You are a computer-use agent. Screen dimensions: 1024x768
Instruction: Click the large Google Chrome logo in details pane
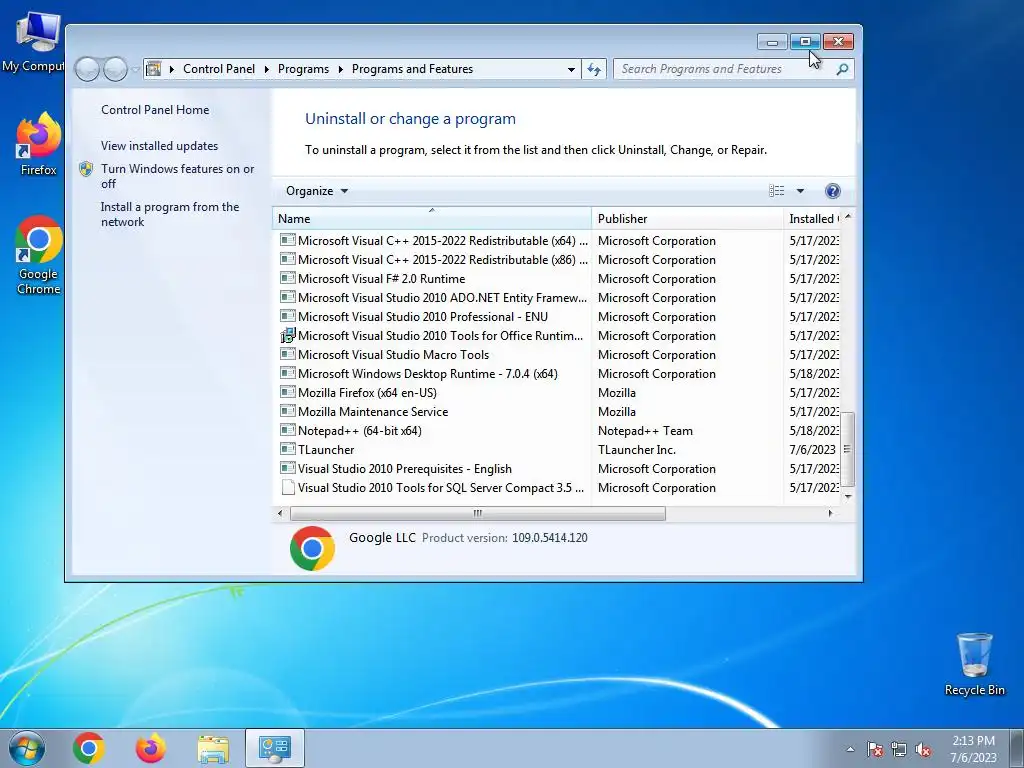[312, 549]
